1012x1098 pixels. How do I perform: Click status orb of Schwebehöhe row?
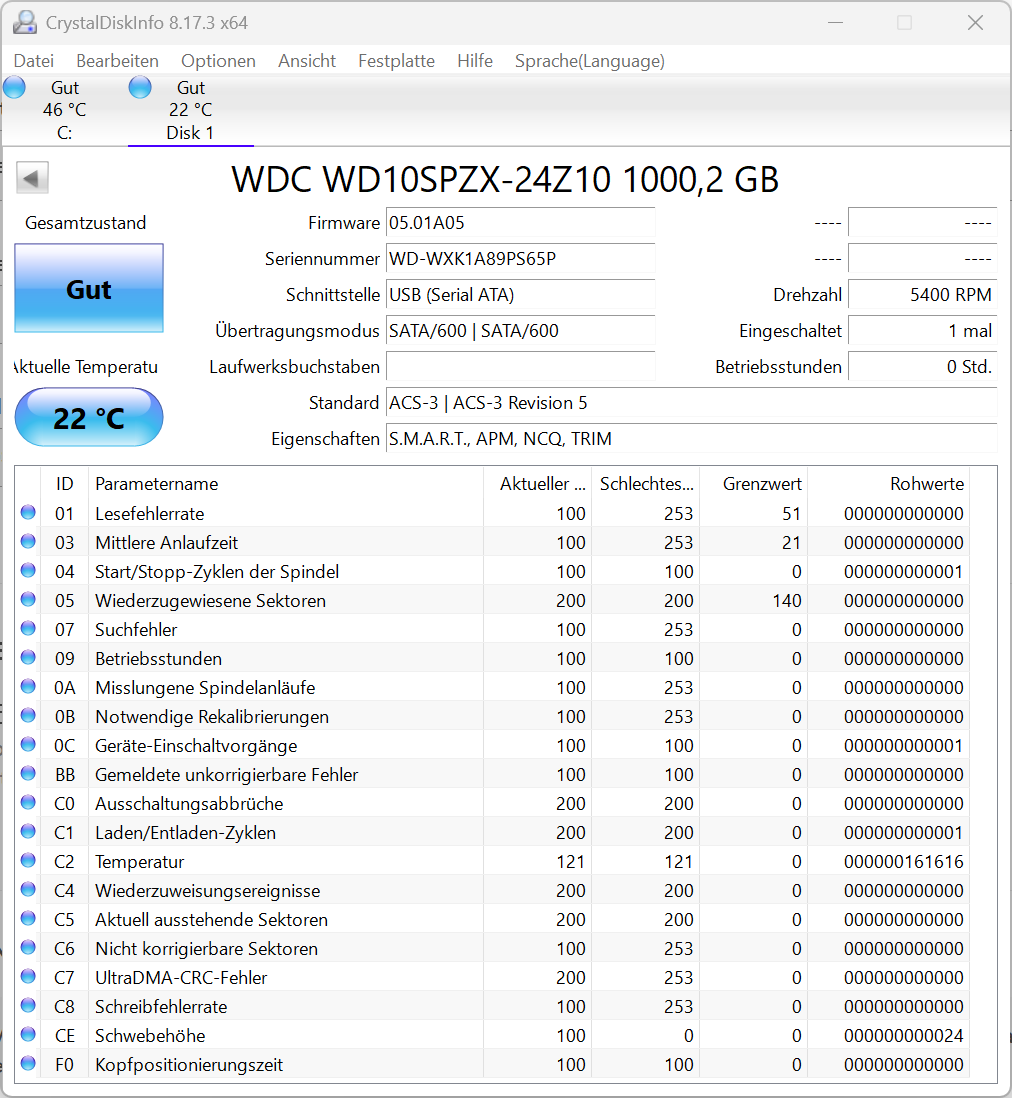pos(28,1034)
